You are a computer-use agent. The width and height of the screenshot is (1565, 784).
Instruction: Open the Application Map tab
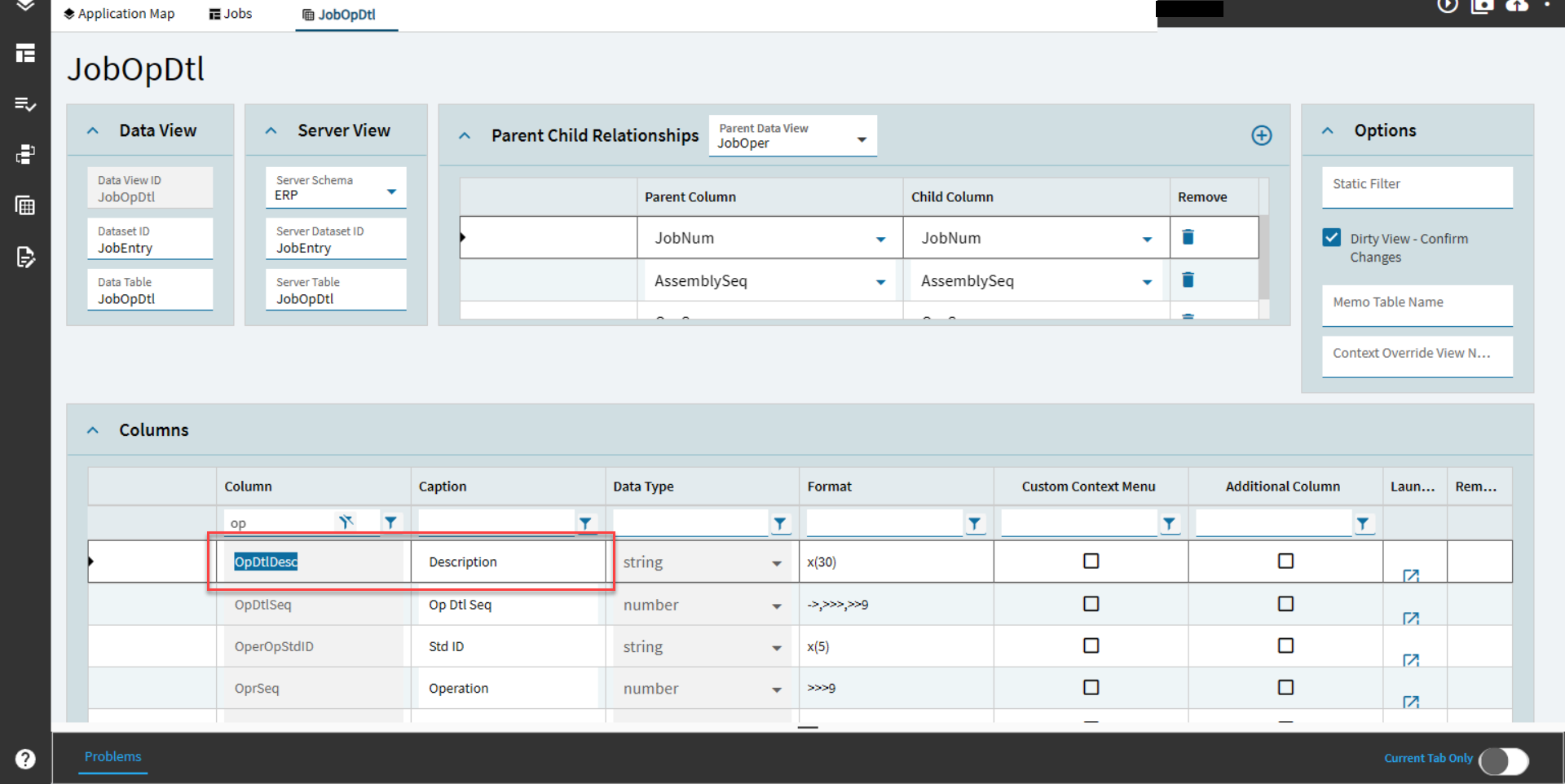[x=119, y=14]
